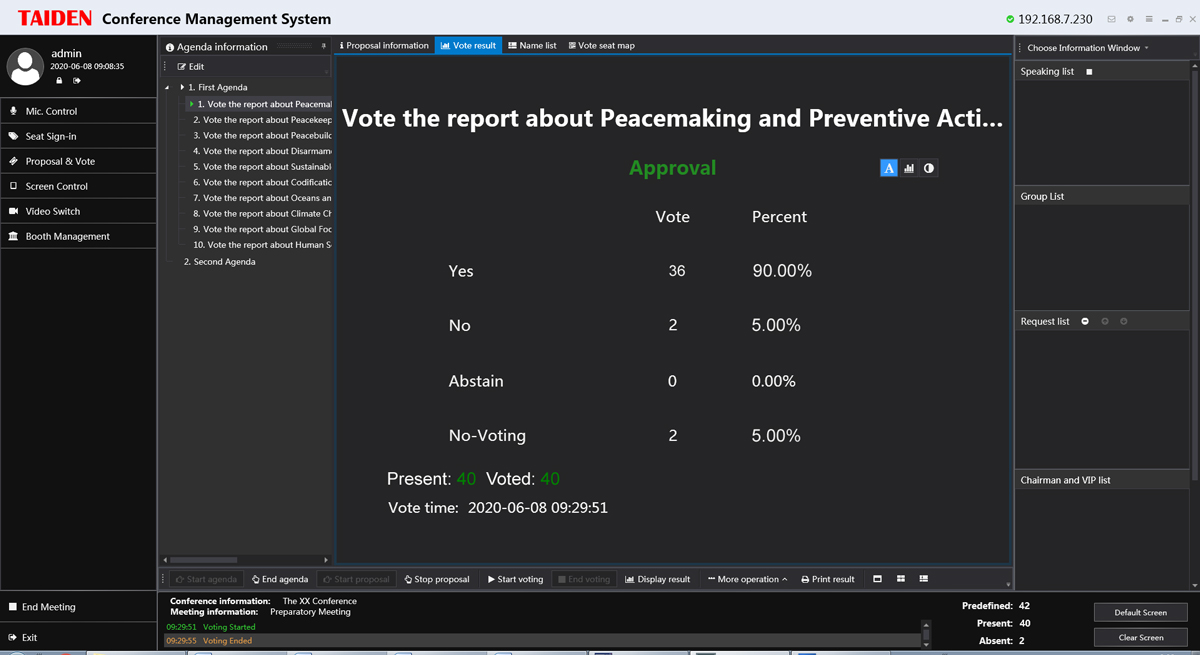
Task: Click the Start voting button
Action: point(515,579)
